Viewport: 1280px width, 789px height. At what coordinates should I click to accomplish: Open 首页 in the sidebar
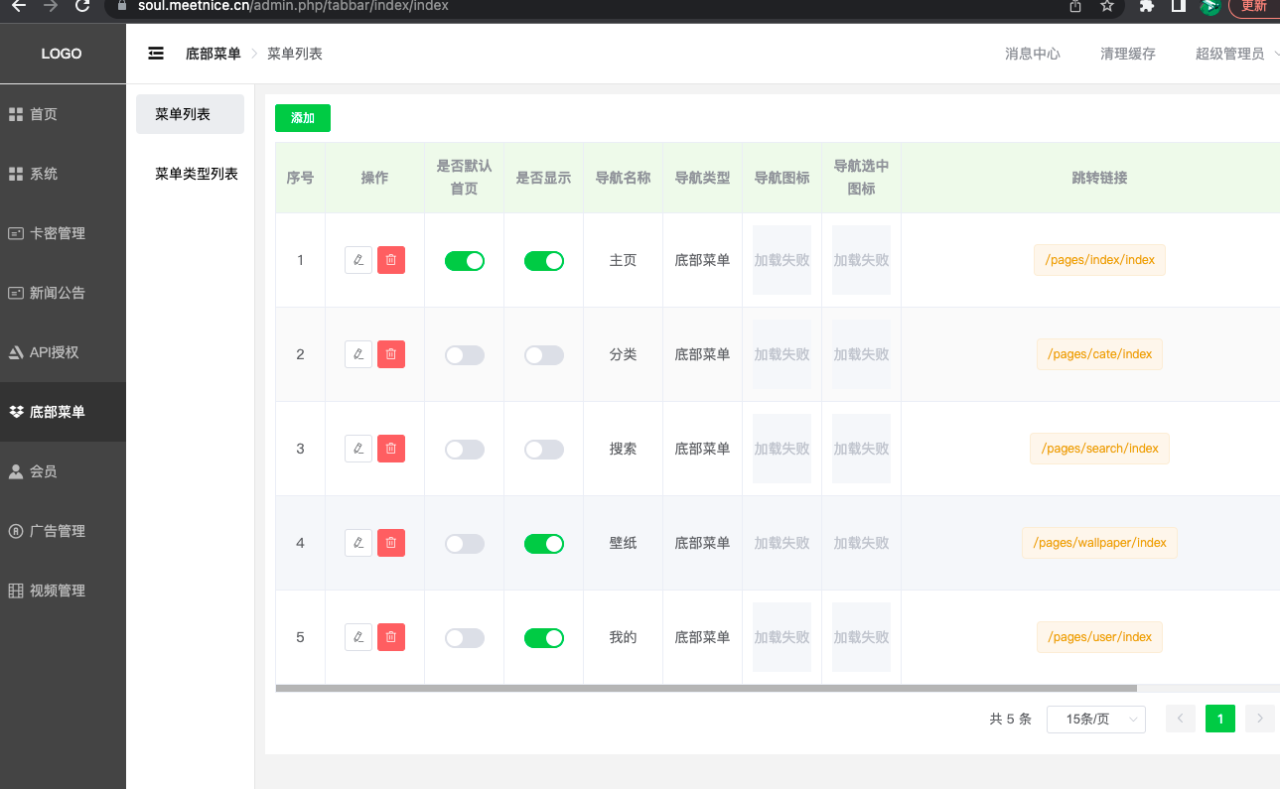(63, 114)
